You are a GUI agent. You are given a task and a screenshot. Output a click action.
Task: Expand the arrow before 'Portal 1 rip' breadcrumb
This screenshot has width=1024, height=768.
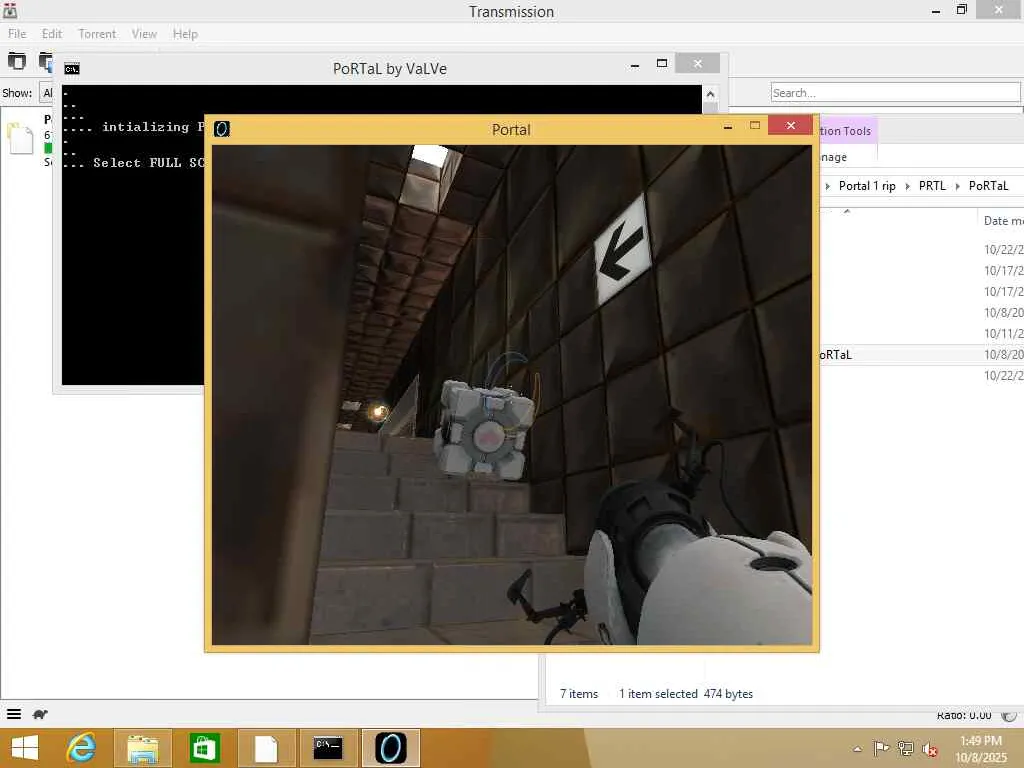(x=827, y=186)
